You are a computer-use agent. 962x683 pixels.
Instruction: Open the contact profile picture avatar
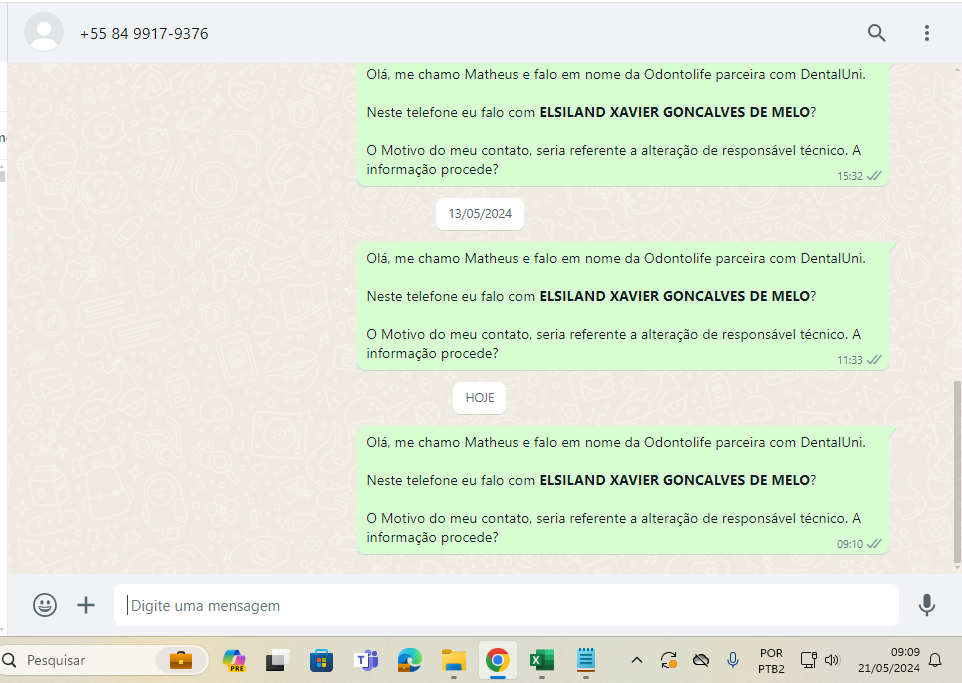pos(44,32)
